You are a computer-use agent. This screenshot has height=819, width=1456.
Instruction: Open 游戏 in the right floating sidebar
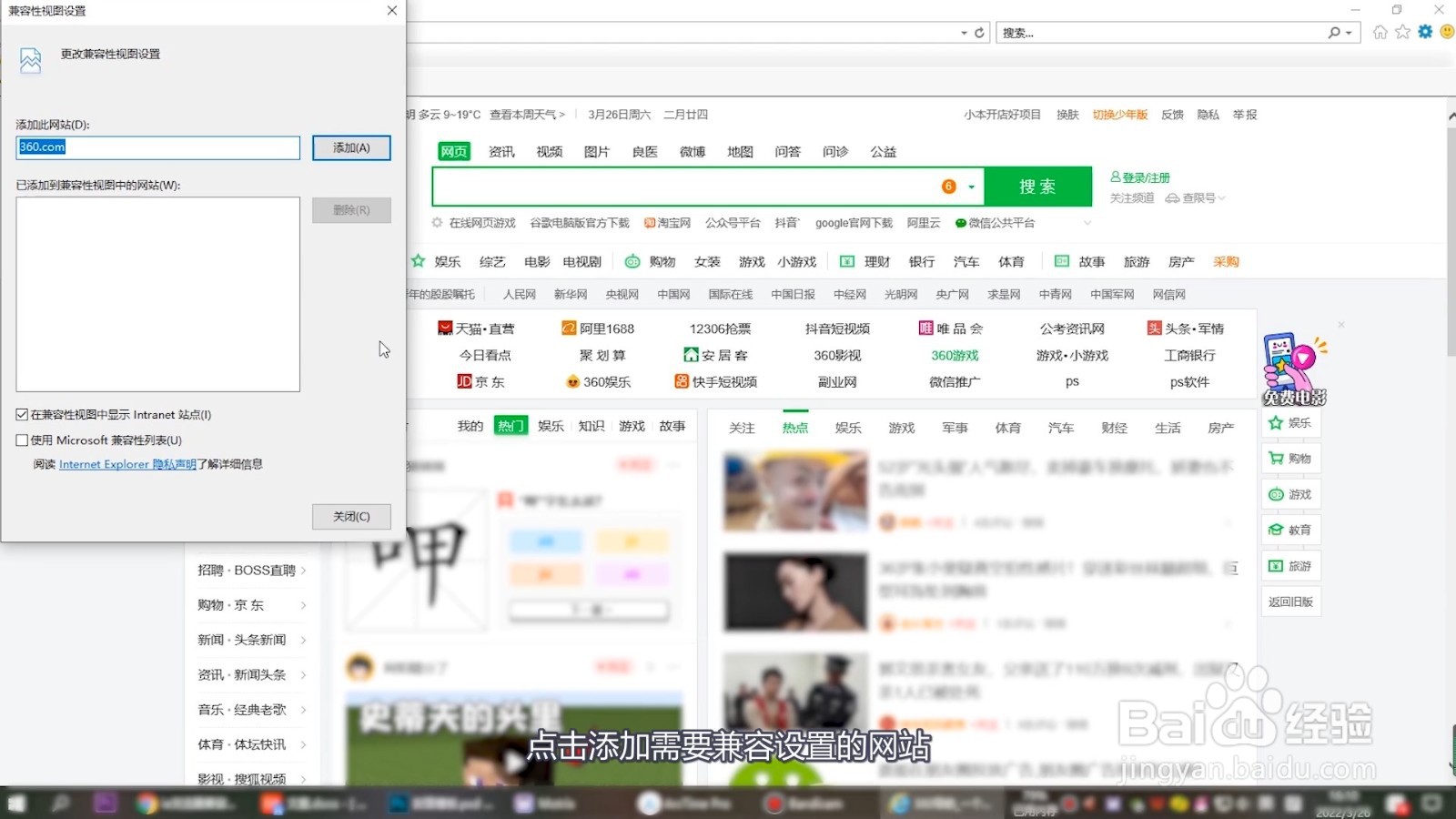(x=1290, y=494)
